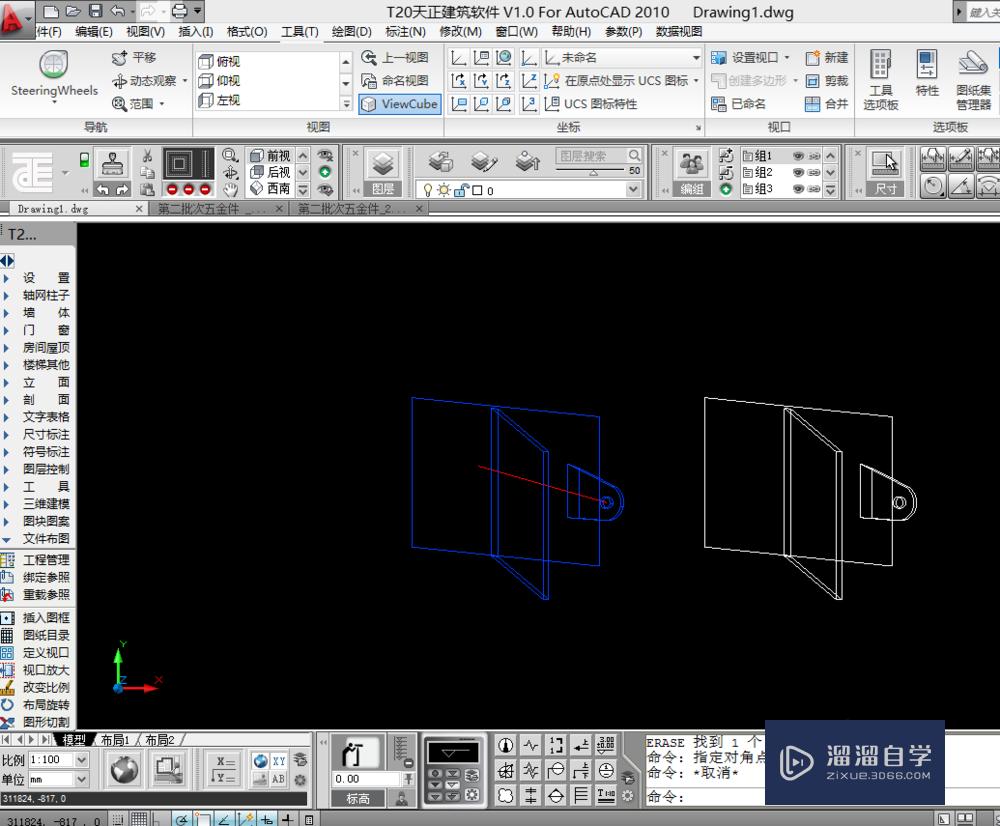Screen dimensions: 1000x826
Task: Open the 视图(V) menu
Action: pyautogui.click(x=145, y=31)
